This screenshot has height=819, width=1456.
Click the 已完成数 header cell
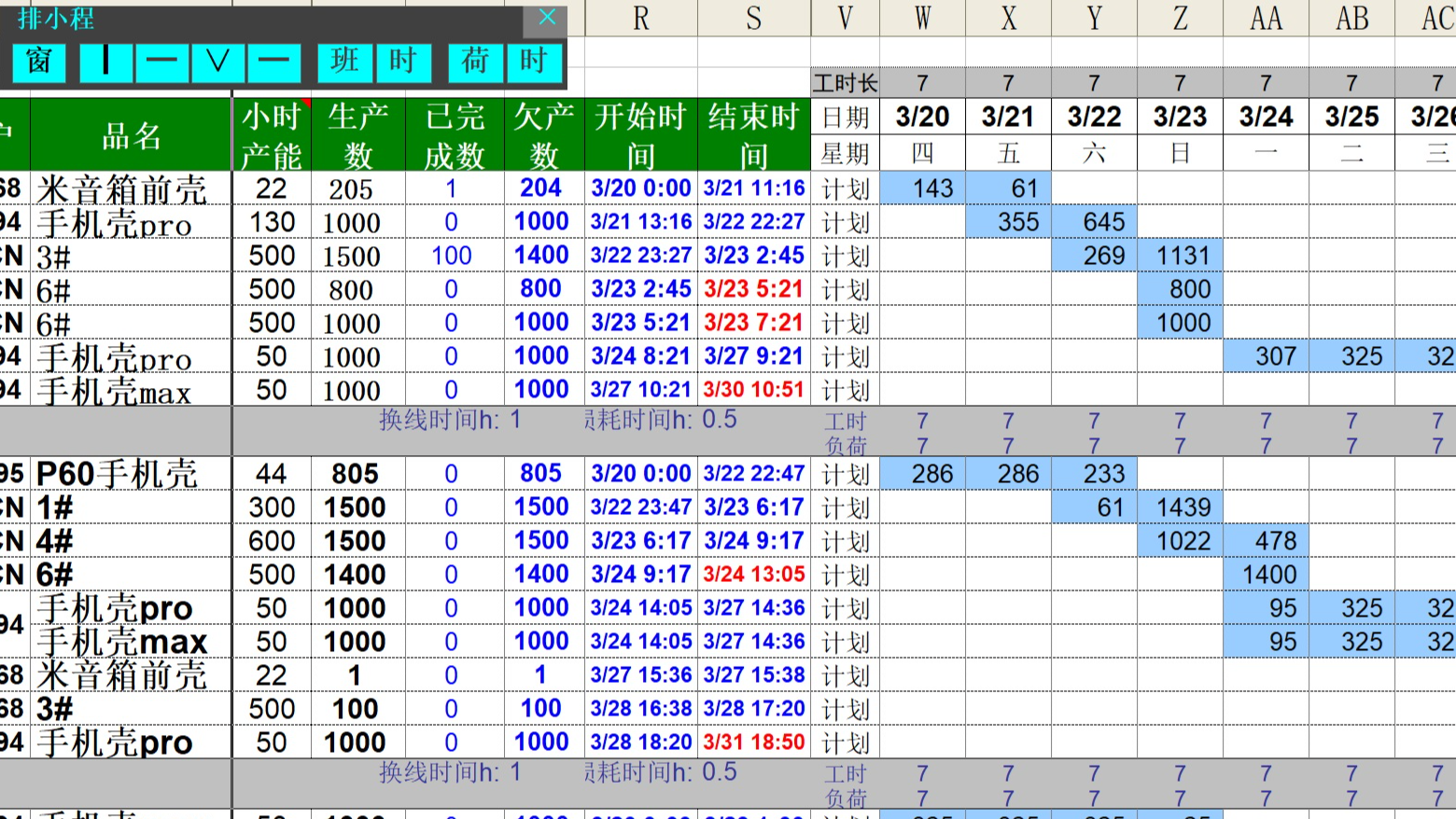(455, 135)
